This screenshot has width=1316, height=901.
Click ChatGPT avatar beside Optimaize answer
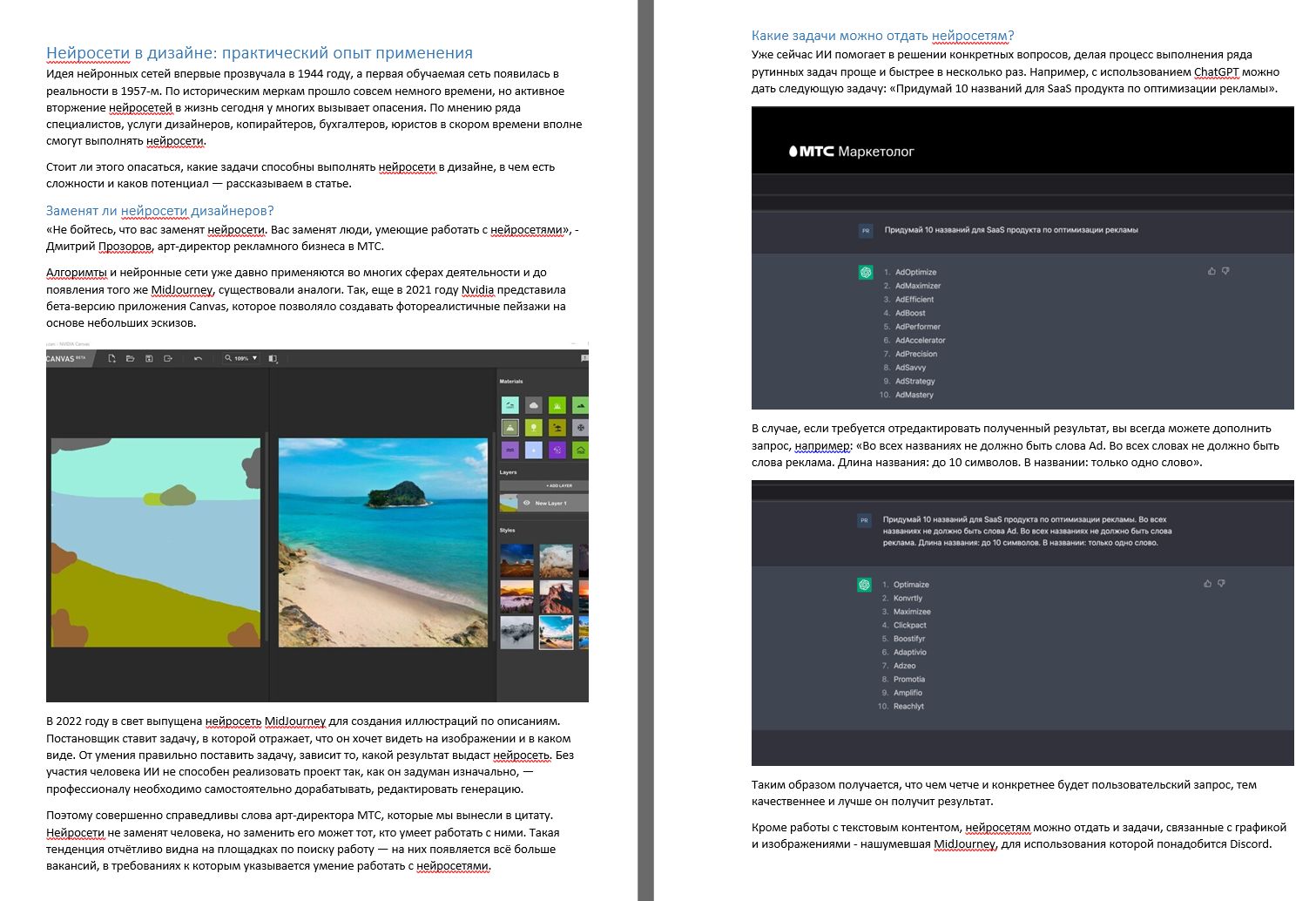tap(864, 584)
